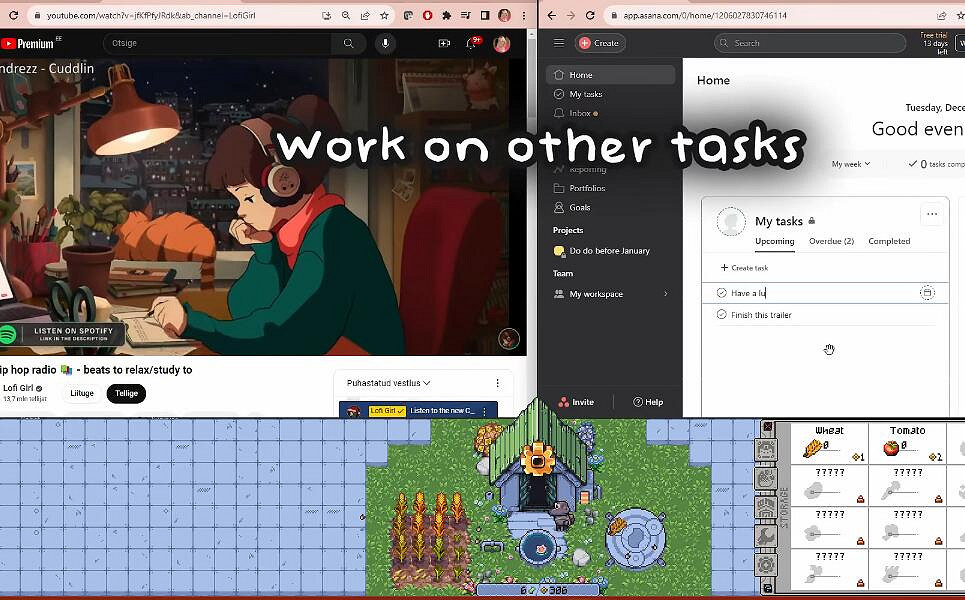
Task: Set due date via calendar icon on task
Action: [x=927, y=293]
